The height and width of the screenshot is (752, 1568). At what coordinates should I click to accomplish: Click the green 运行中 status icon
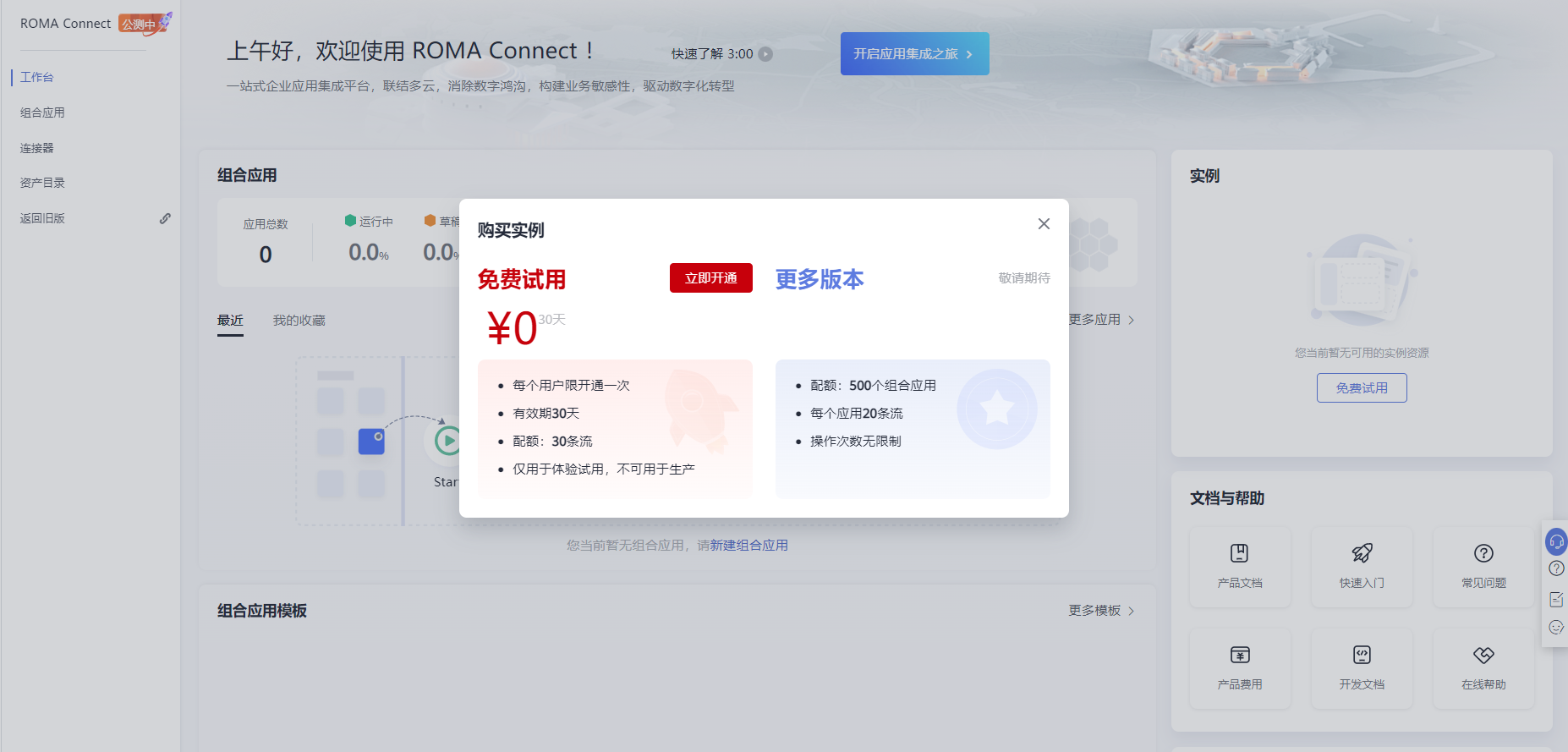350,221
